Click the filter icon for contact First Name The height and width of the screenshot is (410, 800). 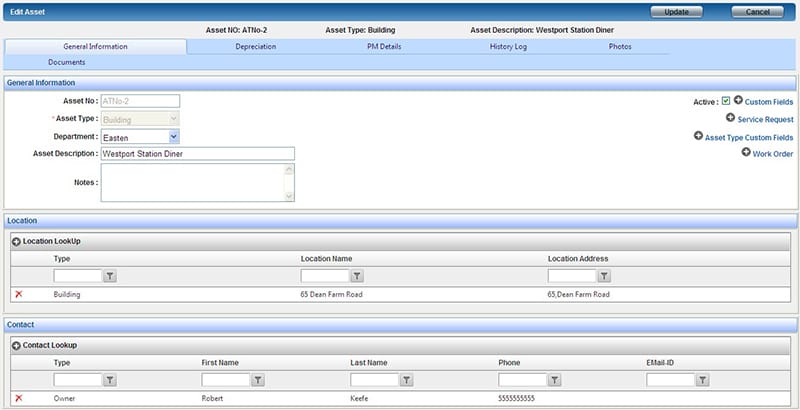tap(258, 380)
